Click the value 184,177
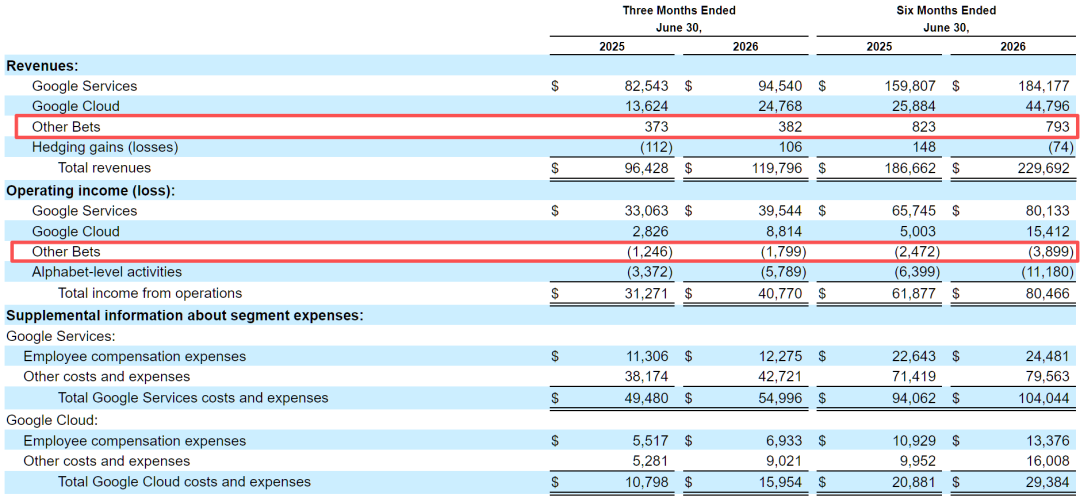Screen dimensions: 1080x502 click(1043, 86)
